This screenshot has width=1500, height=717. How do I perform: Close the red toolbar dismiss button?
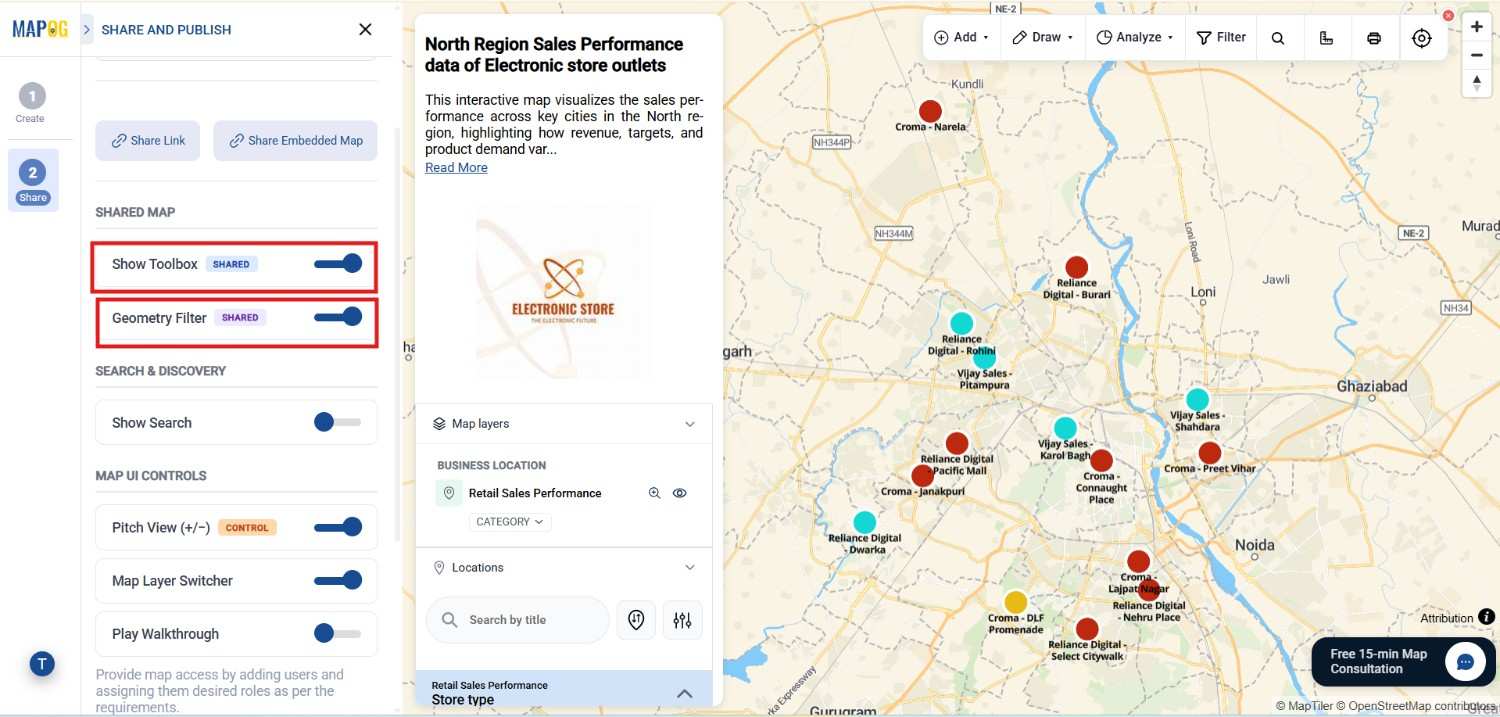(x=1448, y=16)
